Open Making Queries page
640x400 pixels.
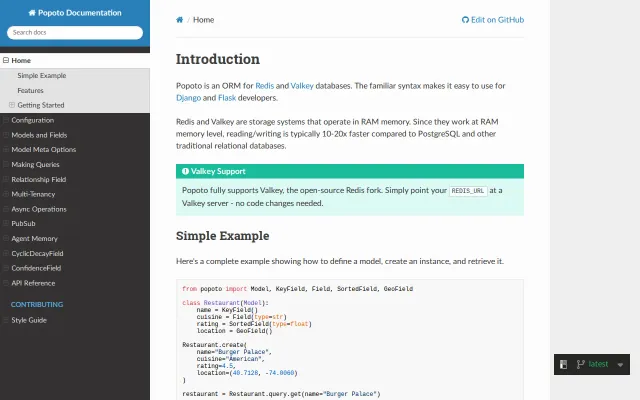[x=36, y=164]
